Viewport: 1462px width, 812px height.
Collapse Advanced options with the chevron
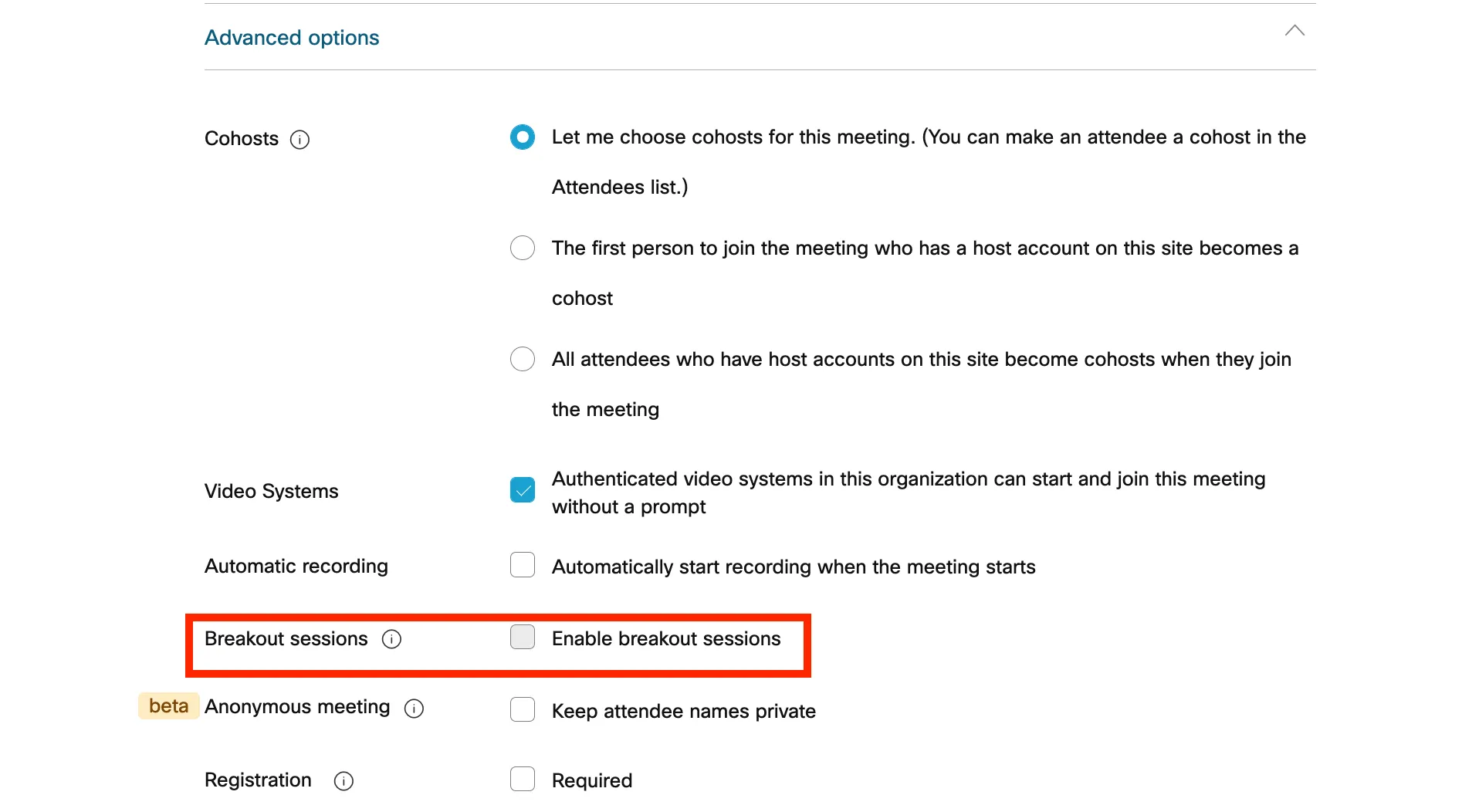pos(1294,31)
